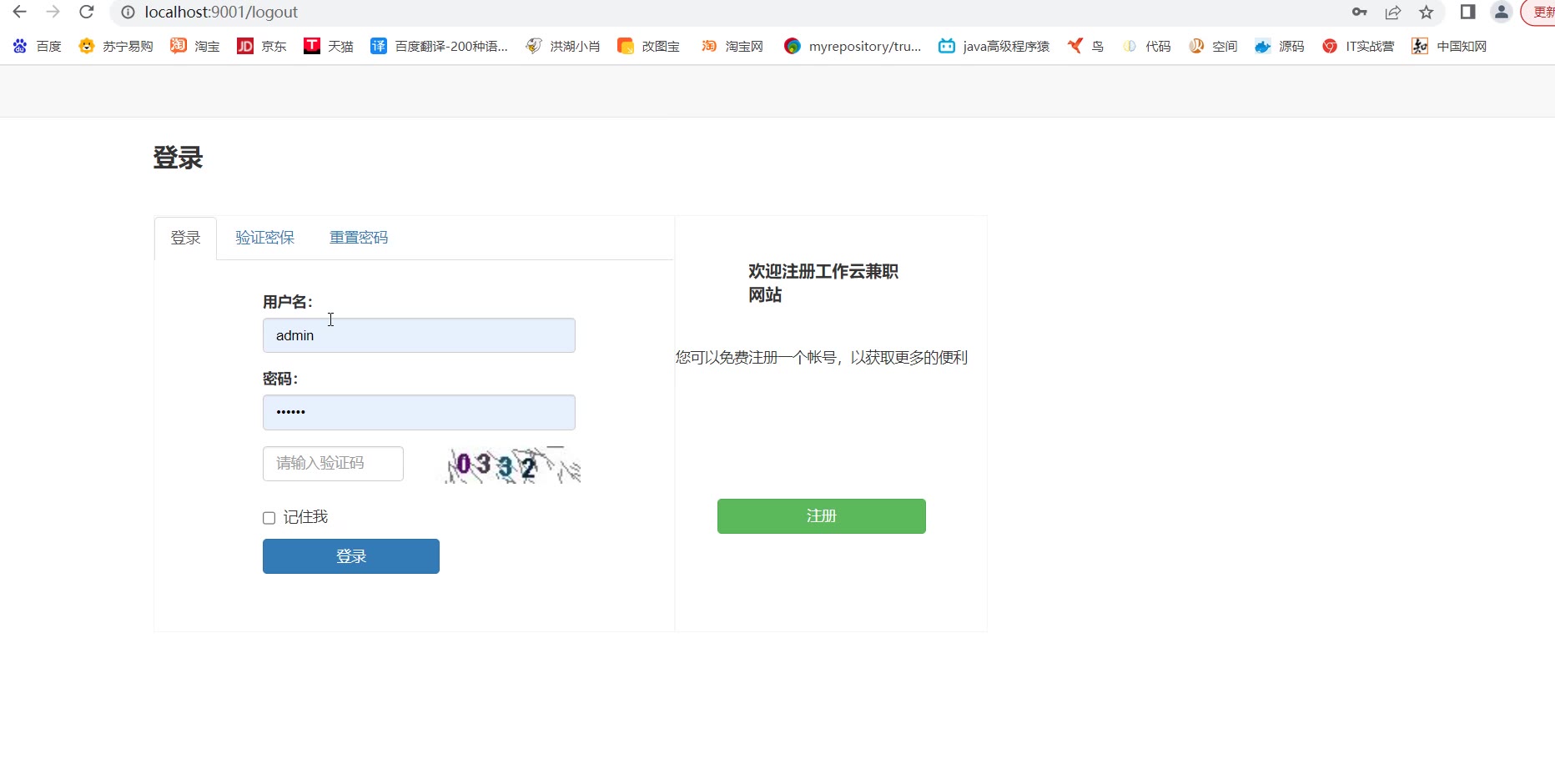The width and height of the screenshot is (1555, 784).
Task: Open the 百度翻译 bookmark
Action: click(x=440, y=46)
